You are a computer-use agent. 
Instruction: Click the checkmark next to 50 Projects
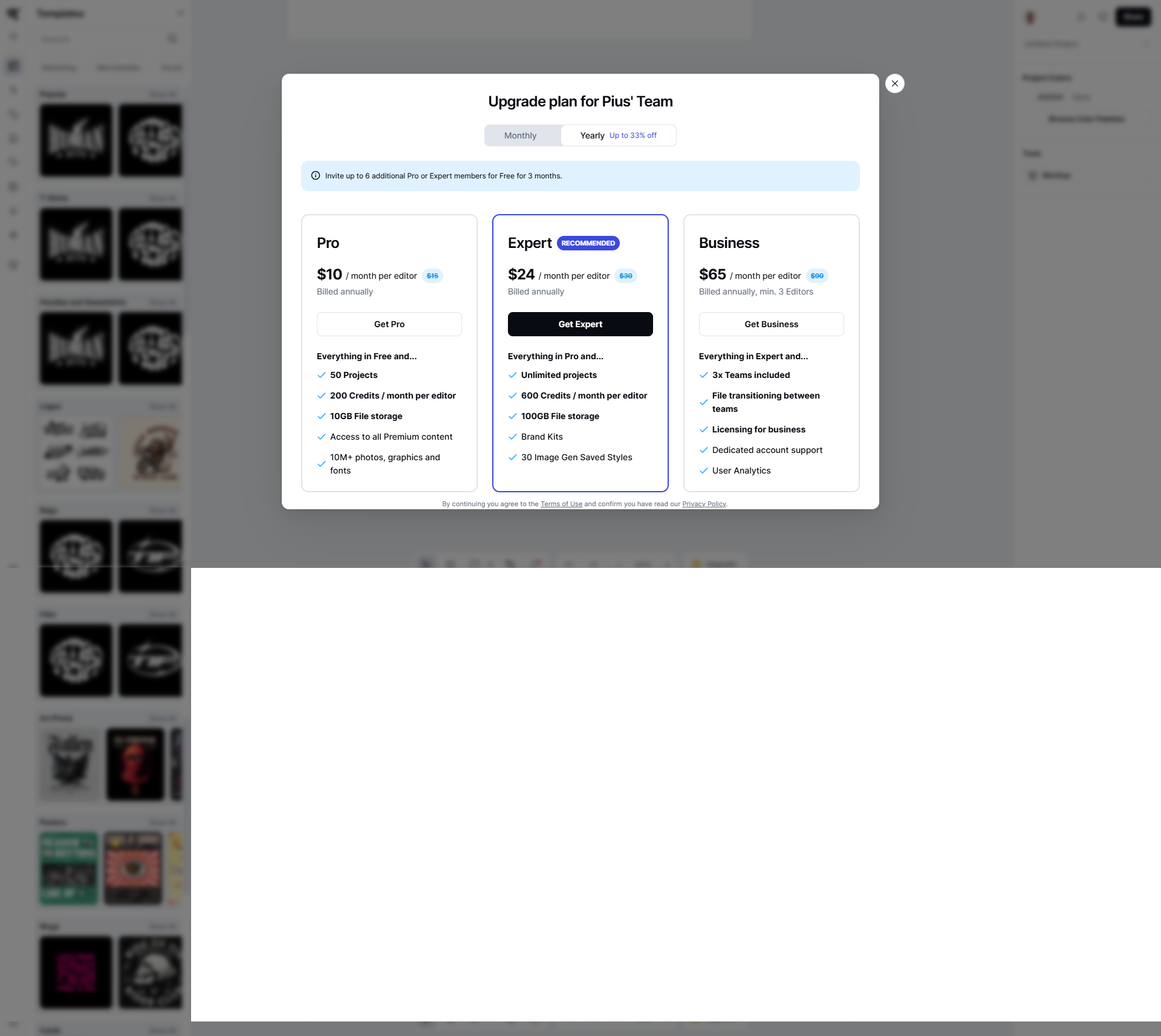322,375
